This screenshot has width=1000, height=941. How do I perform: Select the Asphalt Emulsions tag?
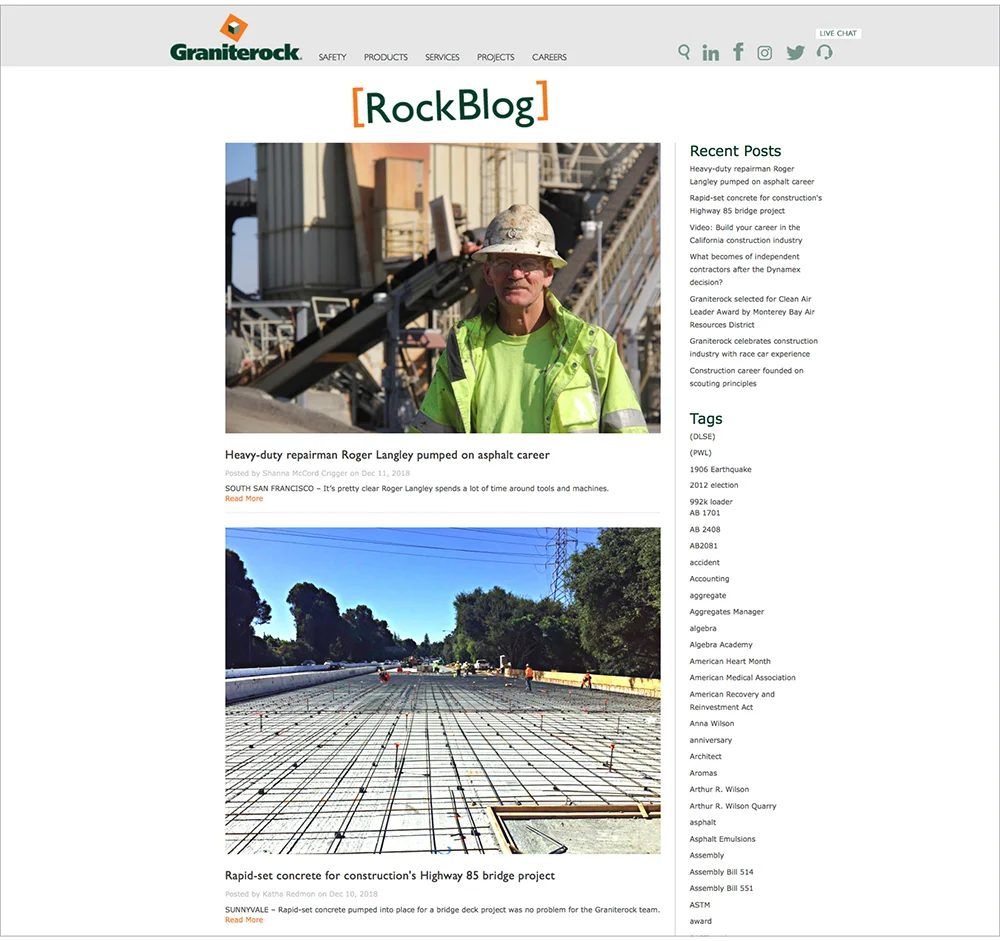coord(722,839)
